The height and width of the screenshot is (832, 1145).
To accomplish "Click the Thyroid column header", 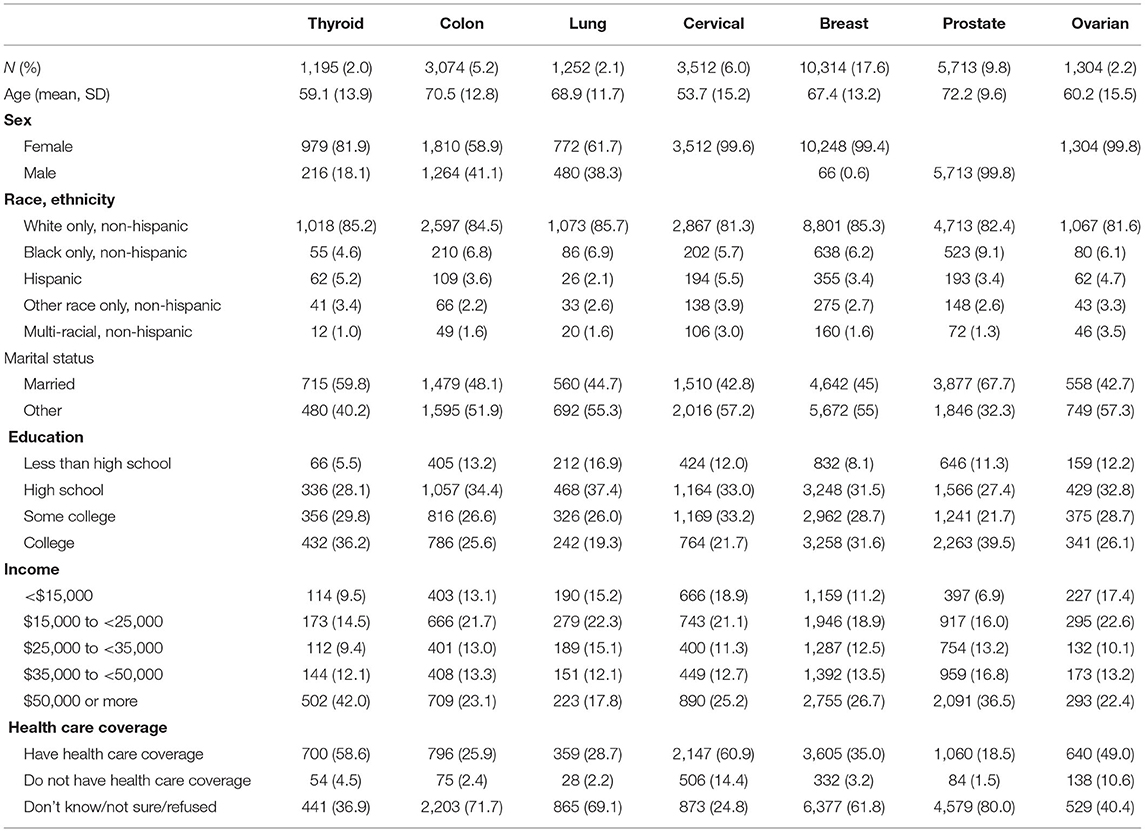I will tap(336, 23).
